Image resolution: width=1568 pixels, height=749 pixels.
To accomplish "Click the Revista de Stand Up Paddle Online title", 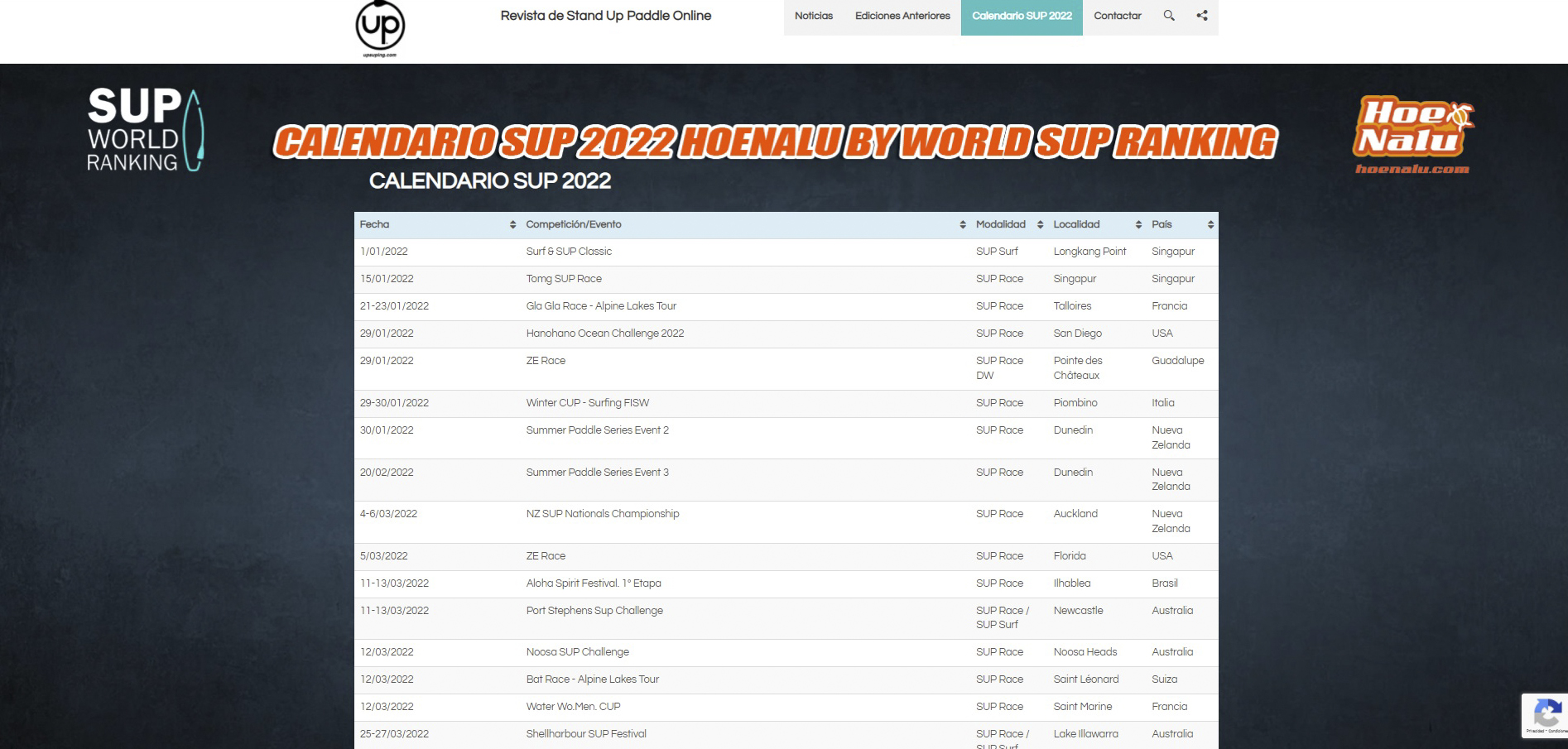I will 604,16.
